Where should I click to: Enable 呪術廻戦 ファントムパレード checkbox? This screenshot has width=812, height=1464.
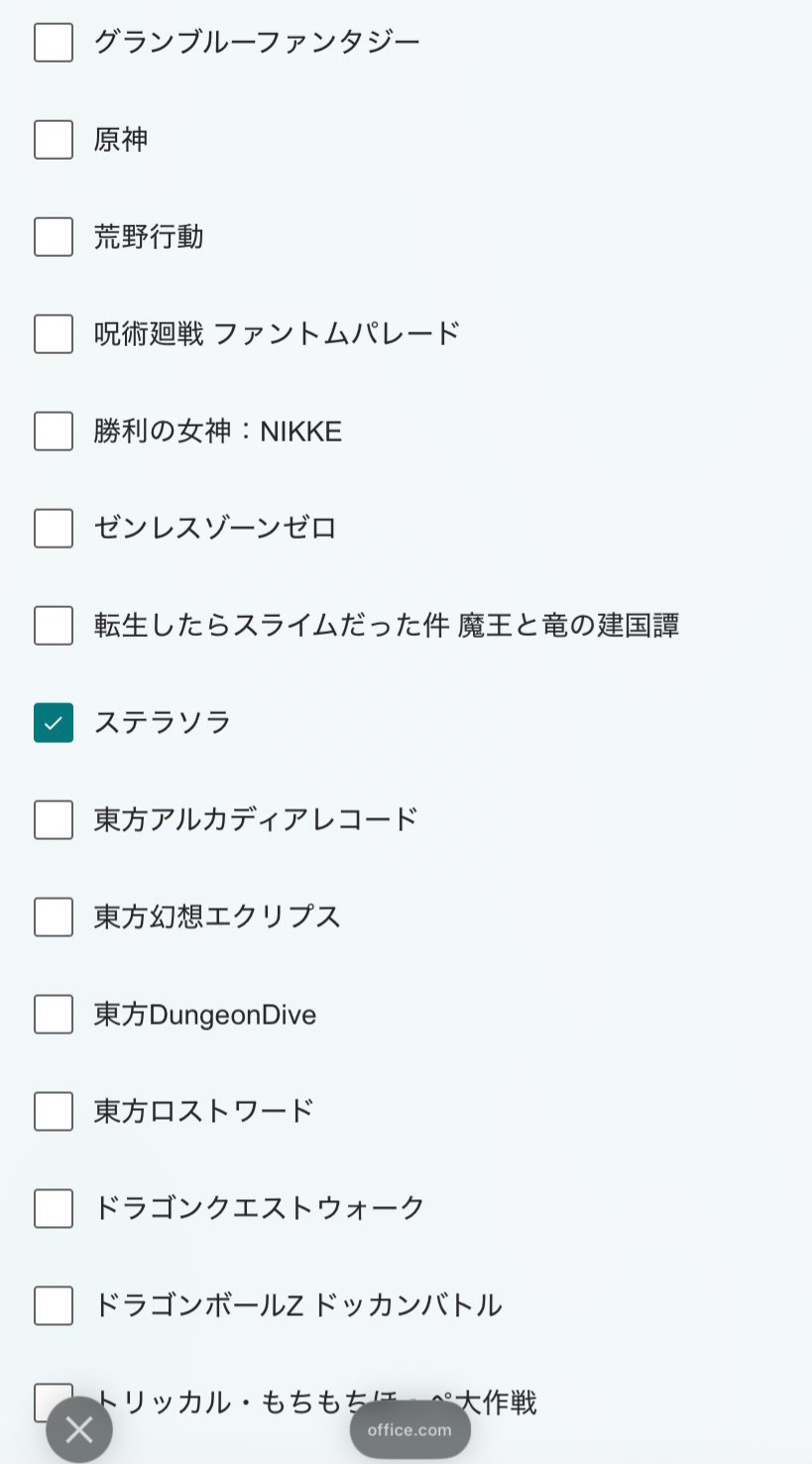pyautogui.click(x=54, y=334)
